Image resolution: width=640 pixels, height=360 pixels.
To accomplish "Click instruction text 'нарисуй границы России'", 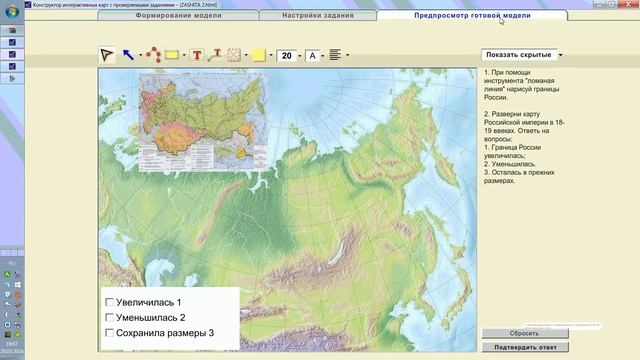I will click(522, 93).
